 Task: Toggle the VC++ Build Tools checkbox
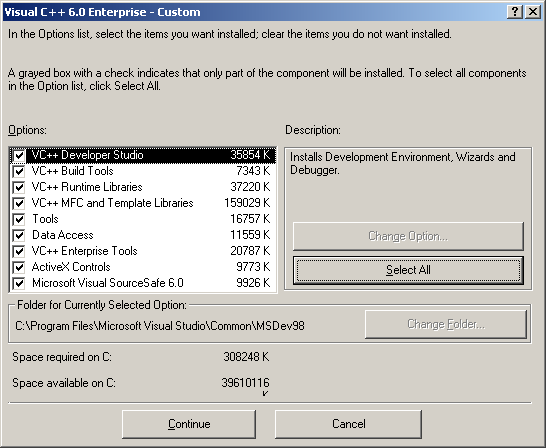[x=18, y=171]
